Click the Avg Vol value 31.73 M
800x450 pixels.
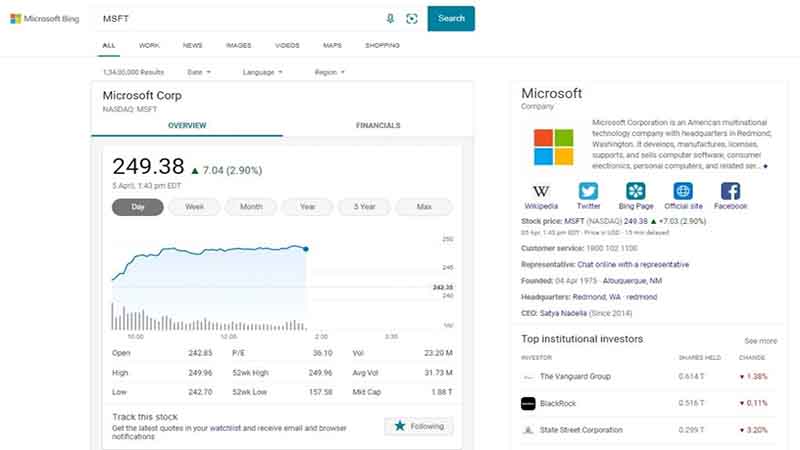click(x=438, y=373)
